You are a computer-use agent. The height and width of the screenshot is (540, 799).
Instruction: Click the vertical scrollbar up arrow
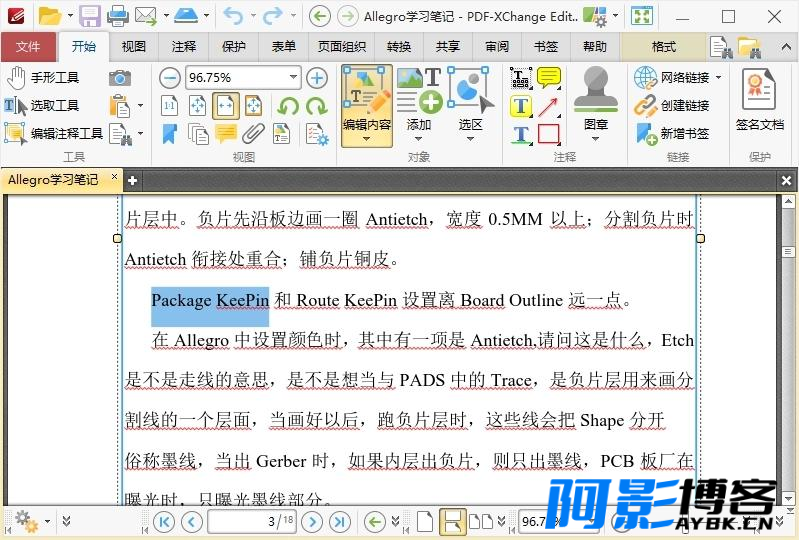point(788,202)
